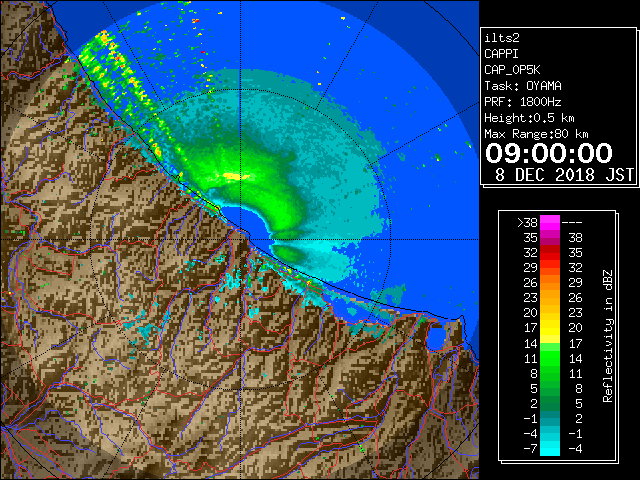Click the date 8 DEC 2018 JST
Viewport: 640px width, 480px height.
tap(565, 175)
